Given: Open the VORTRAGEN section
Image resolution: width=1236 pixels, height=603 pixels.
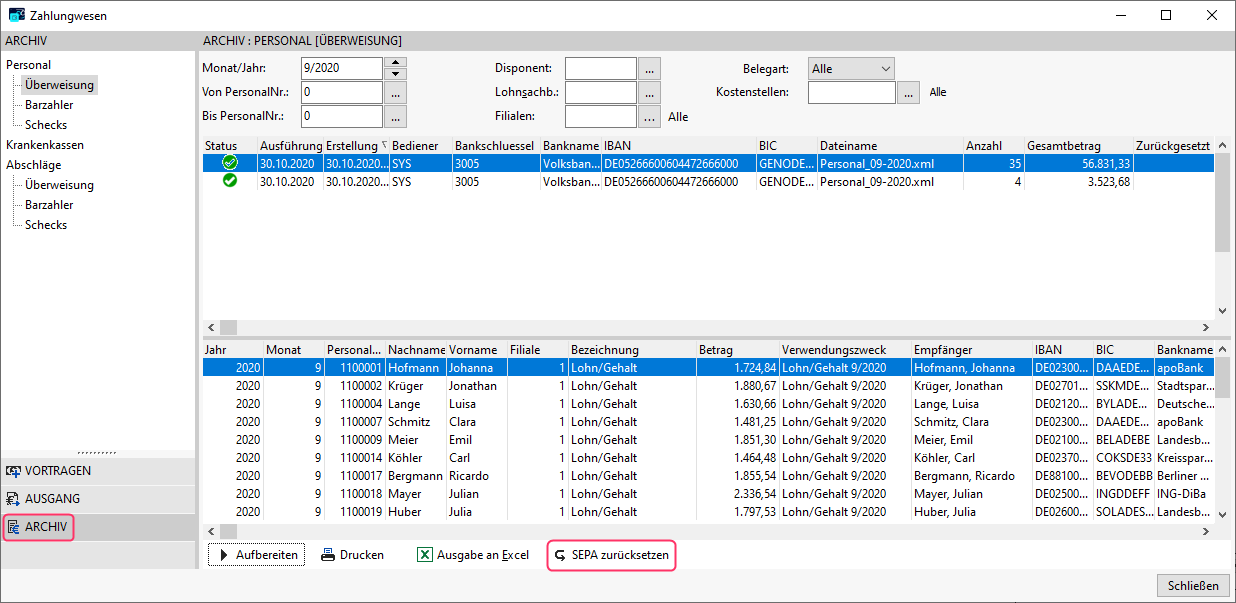Looking at the screenshot, I should tap(58, 471).
